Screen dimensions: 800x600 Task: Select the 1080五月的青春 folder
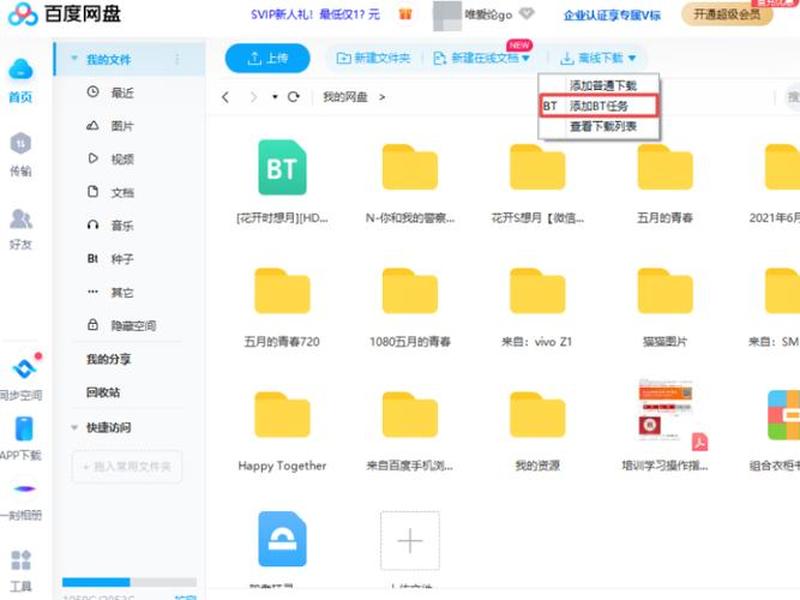[410, 291]
